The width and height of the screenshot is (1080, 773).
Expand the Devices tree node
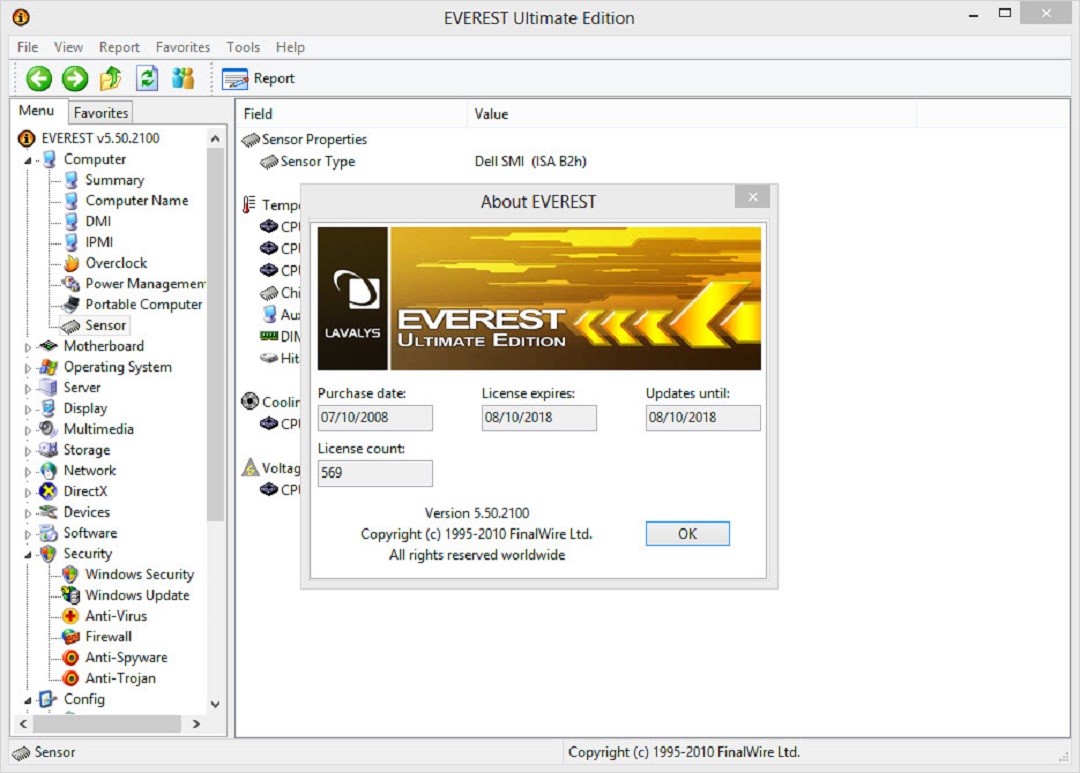pos(28,513)
